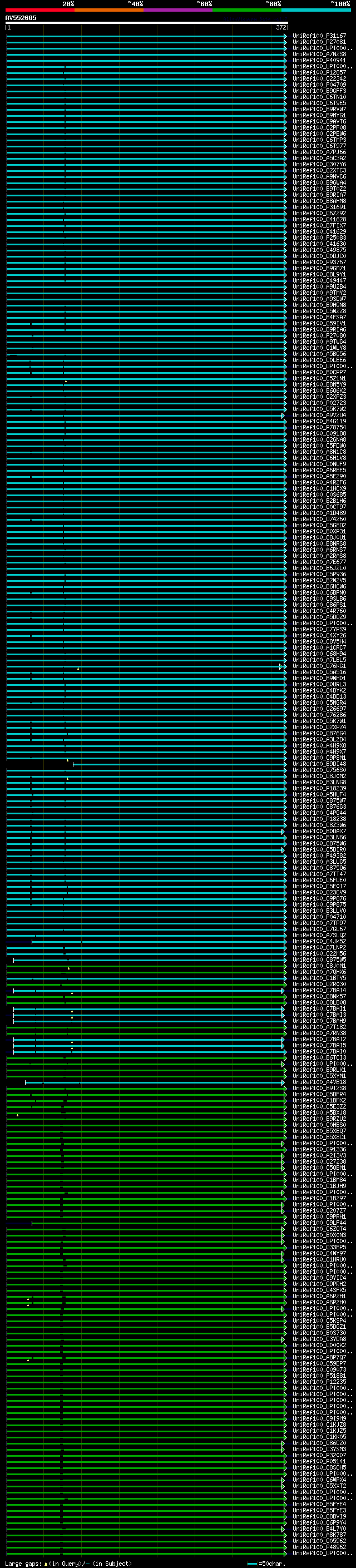Screen dimensions: 356x1568
Task: Select hit label UniRef100_C5DIR0
Action: [x=319, y=849]
